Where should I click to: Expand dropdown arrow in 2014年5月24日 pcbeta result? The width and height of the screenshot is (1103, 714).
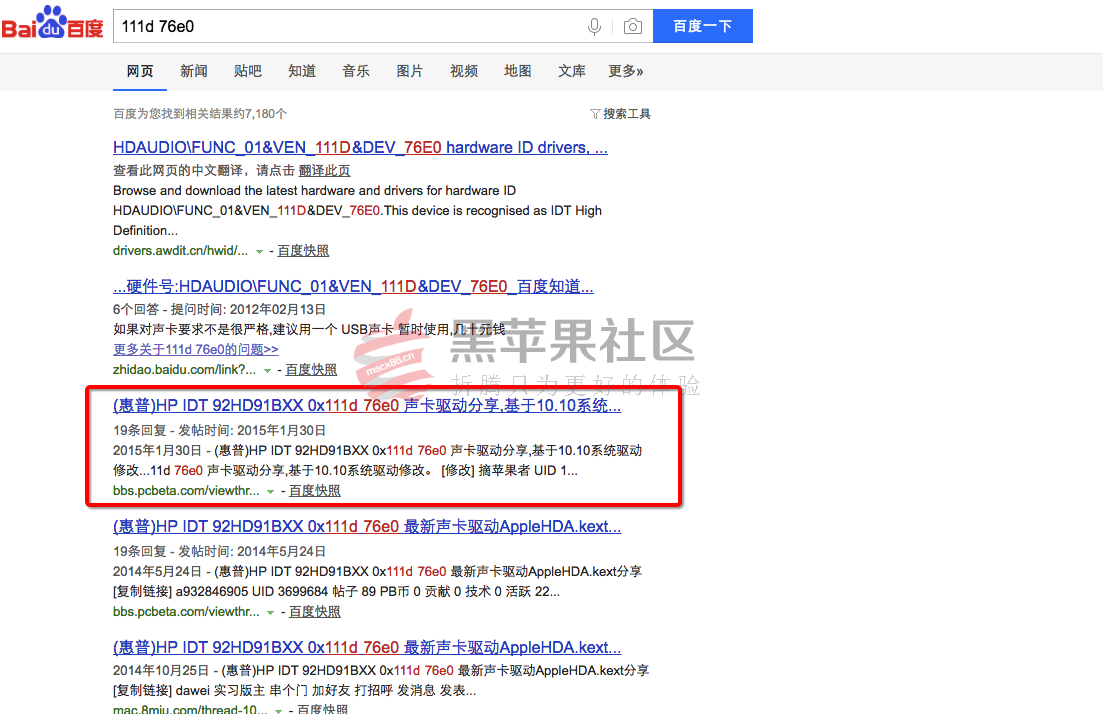270,613
